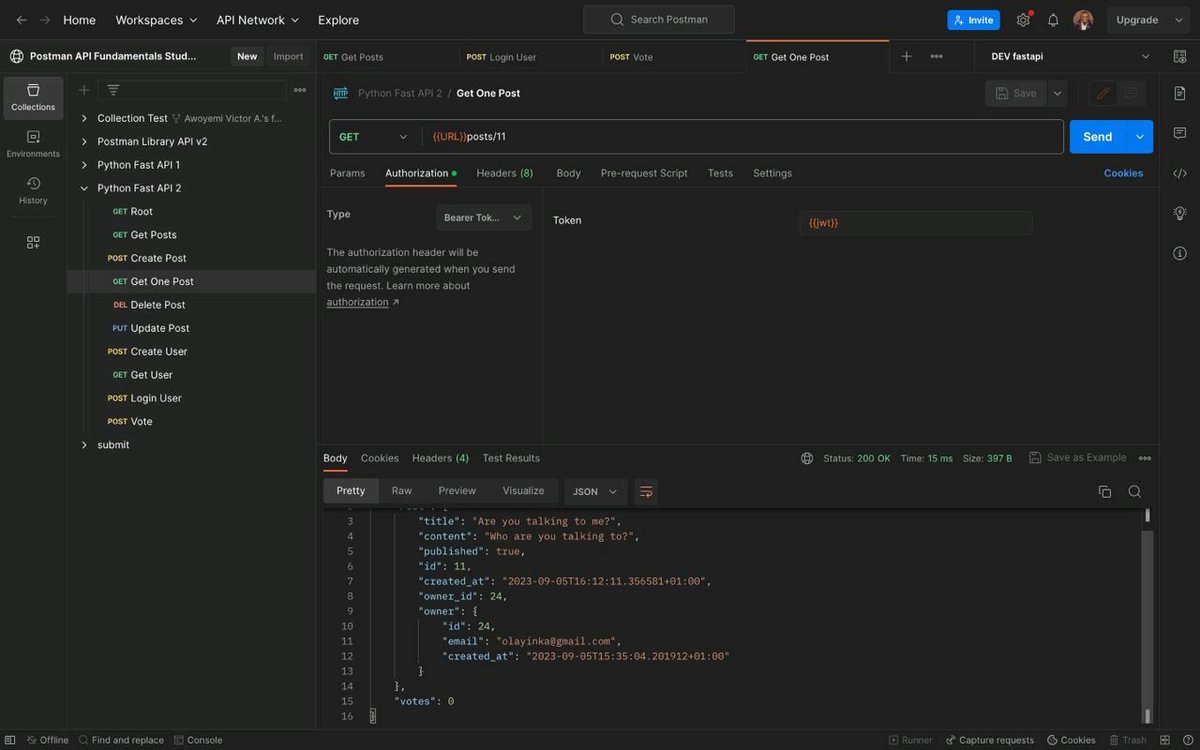The image size is (1200, 750).
Task: Open the info circle icon in the right sidebar
Action: [x=1180, y=253]
